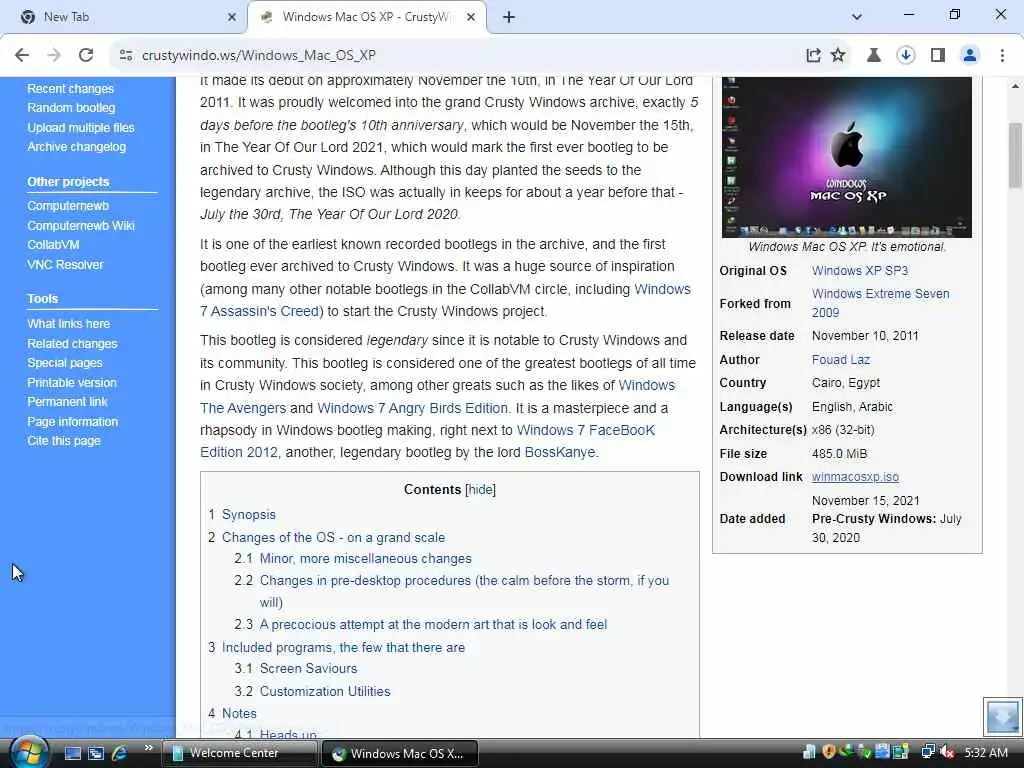The height and width of the screenshot is (768, 1024).
Task: Open Cite this page link
Action: 64,441
